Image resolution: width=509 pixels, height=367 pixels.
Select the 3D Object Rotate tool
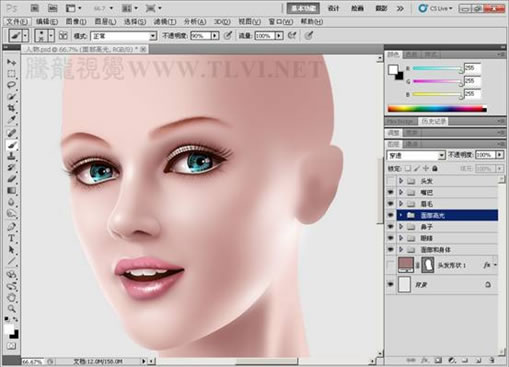point(11,275)
